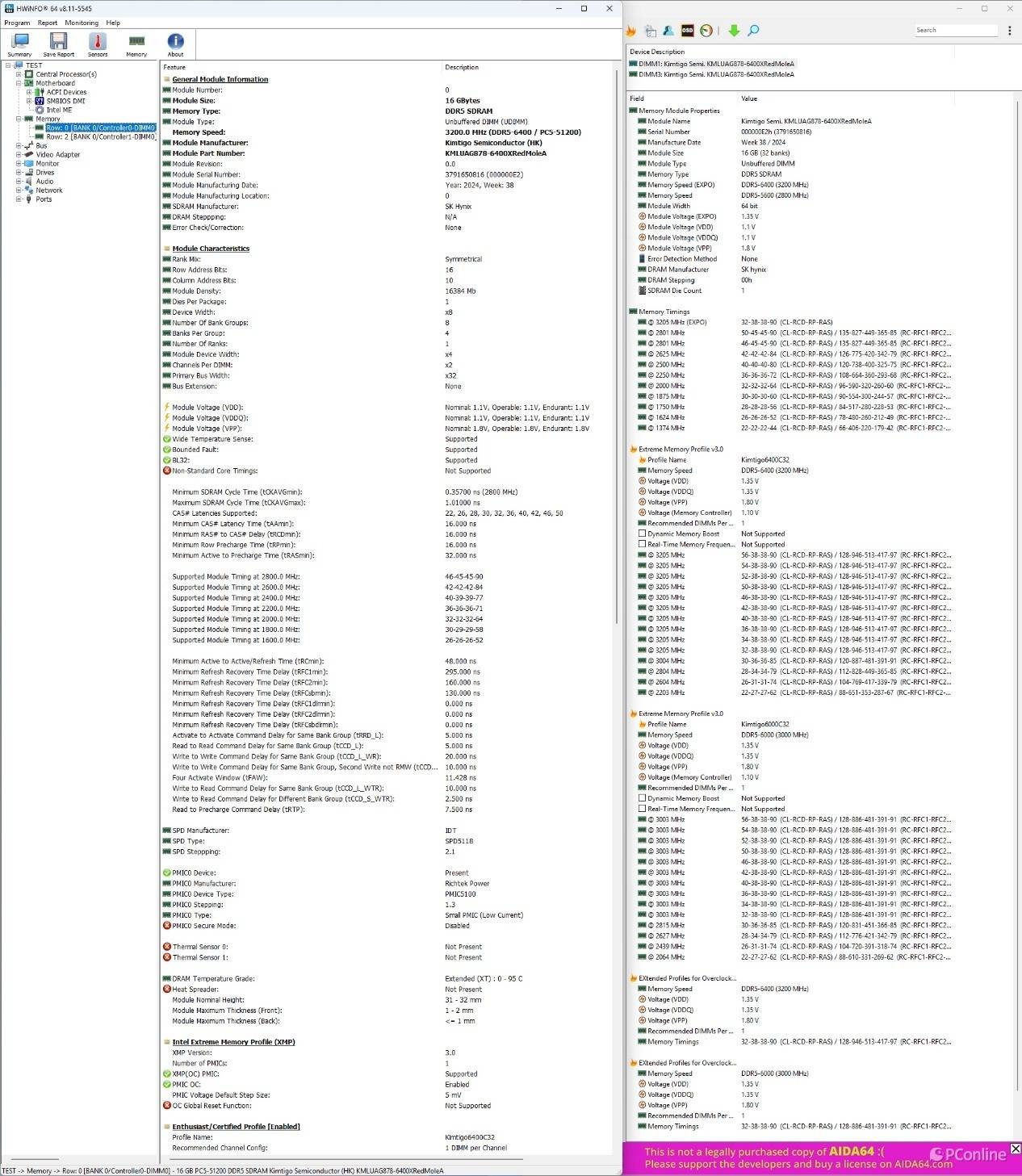Toggle Dynamic Memory Boost under Kimtigo6000C32 profile
1022x1176 pixels.
click(x=643, y=798)
